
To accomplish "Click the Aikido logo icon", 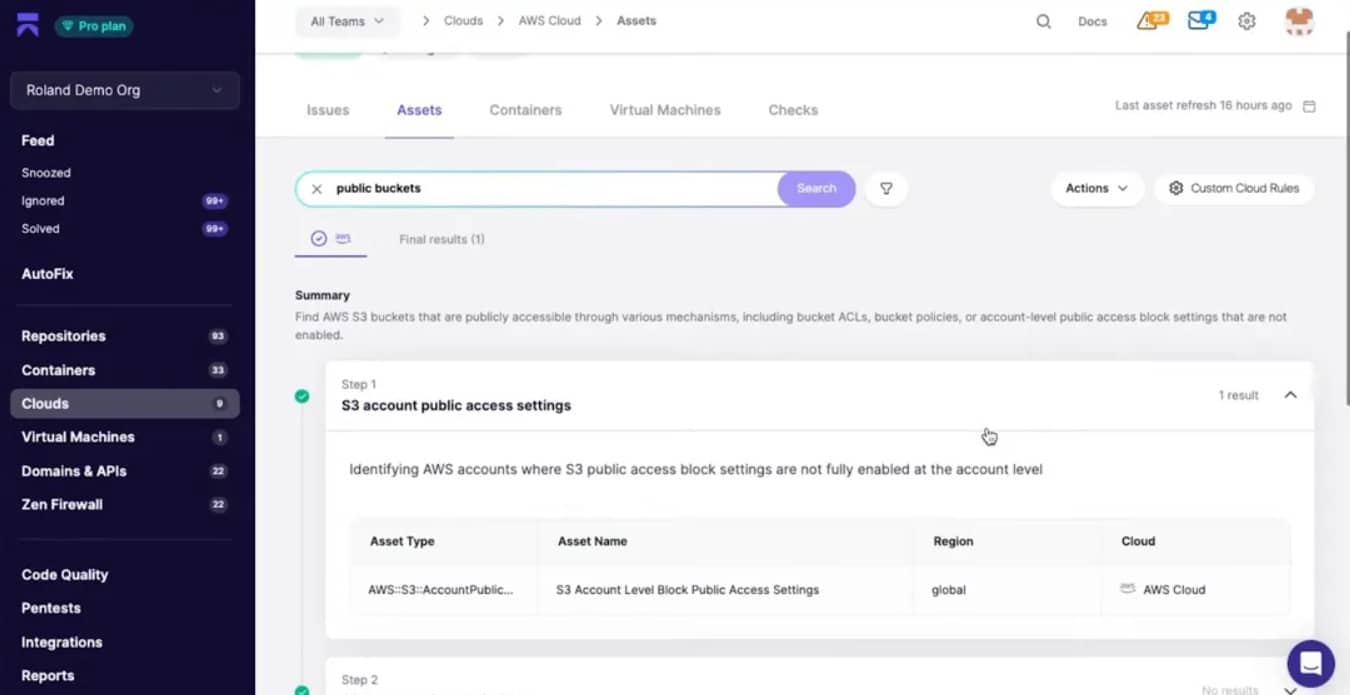I will click(x=28, y=25).
